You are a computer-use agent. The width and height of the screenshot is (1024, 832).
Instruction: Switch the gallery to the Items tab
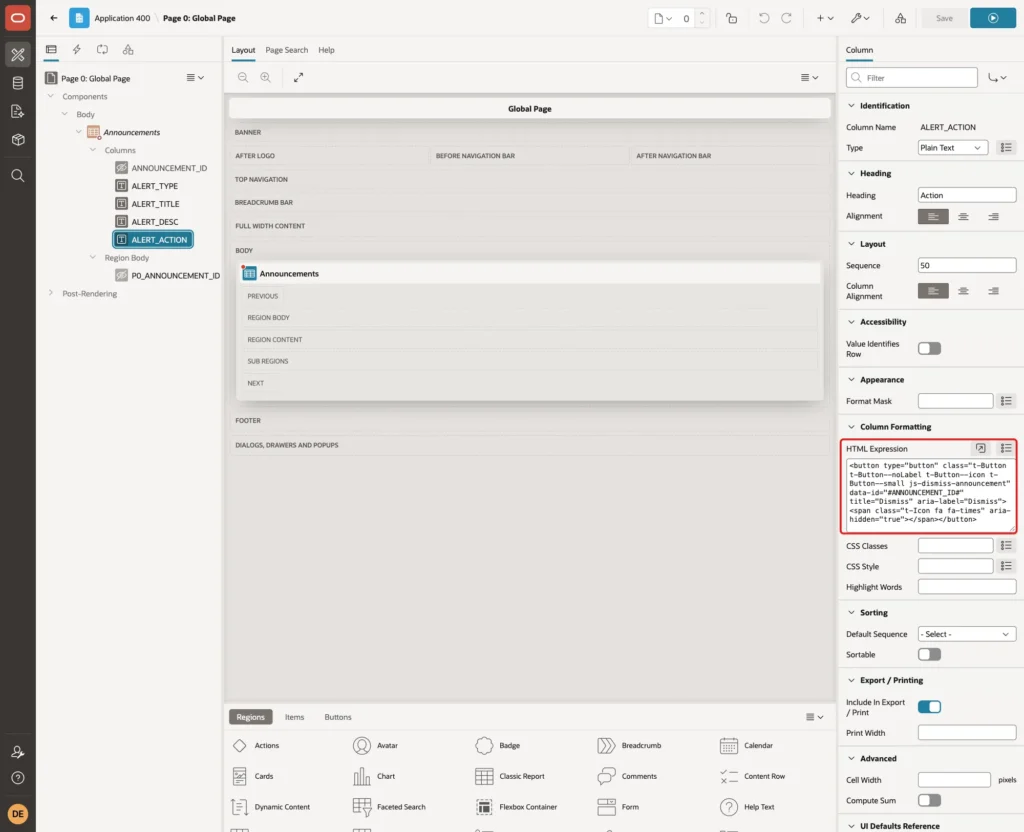click(295, 717)
